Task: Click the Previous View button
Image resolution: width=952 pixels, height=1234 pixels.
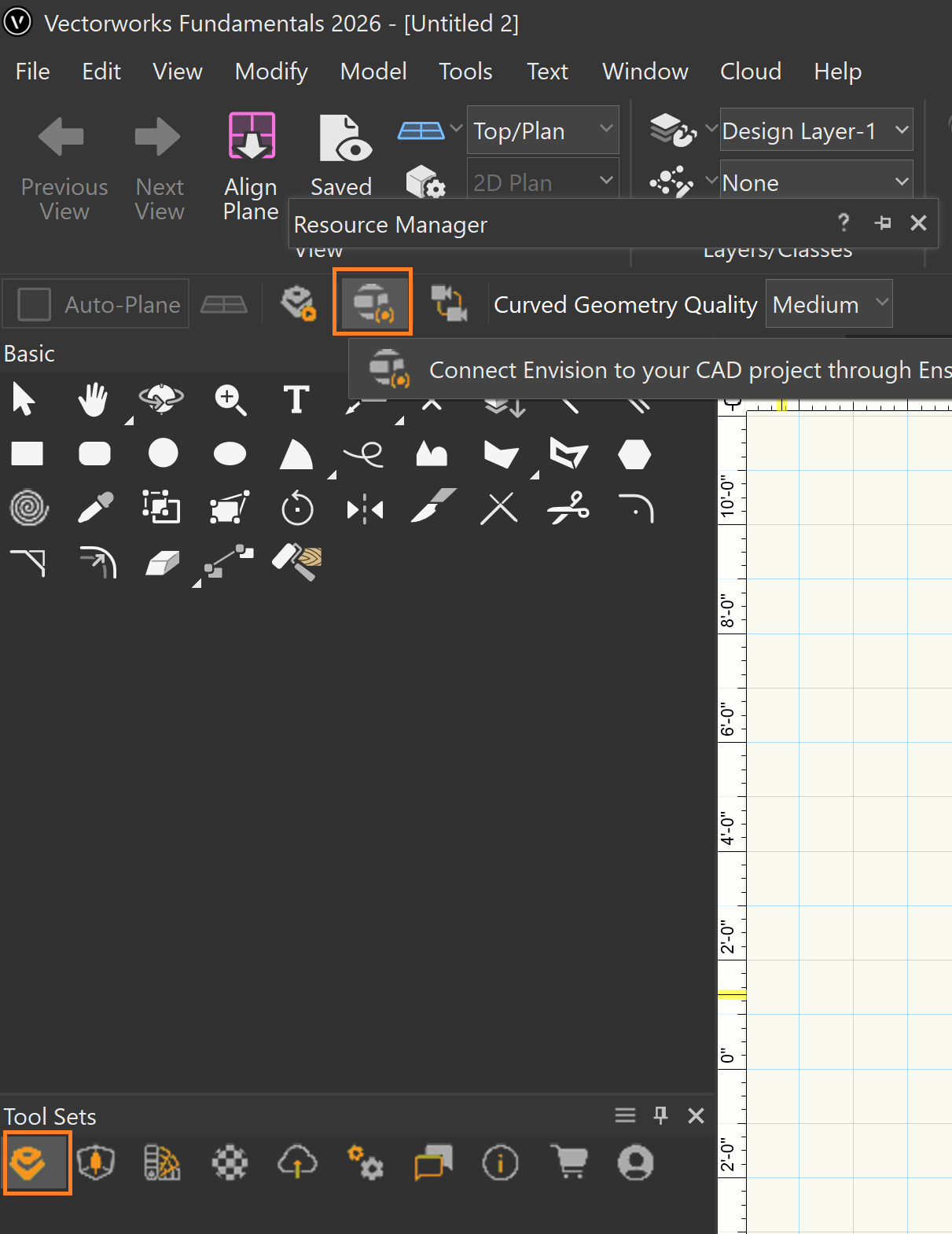Action: [x=64, y=167]
